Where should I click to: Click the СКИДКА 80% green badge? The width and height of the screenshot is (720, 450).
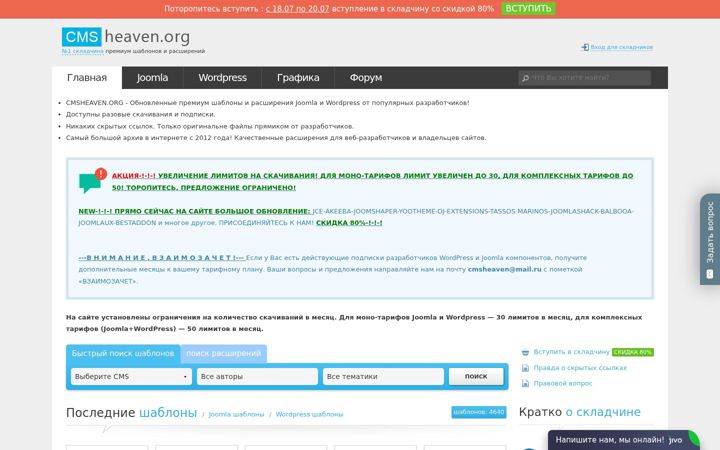coord(633,352)
